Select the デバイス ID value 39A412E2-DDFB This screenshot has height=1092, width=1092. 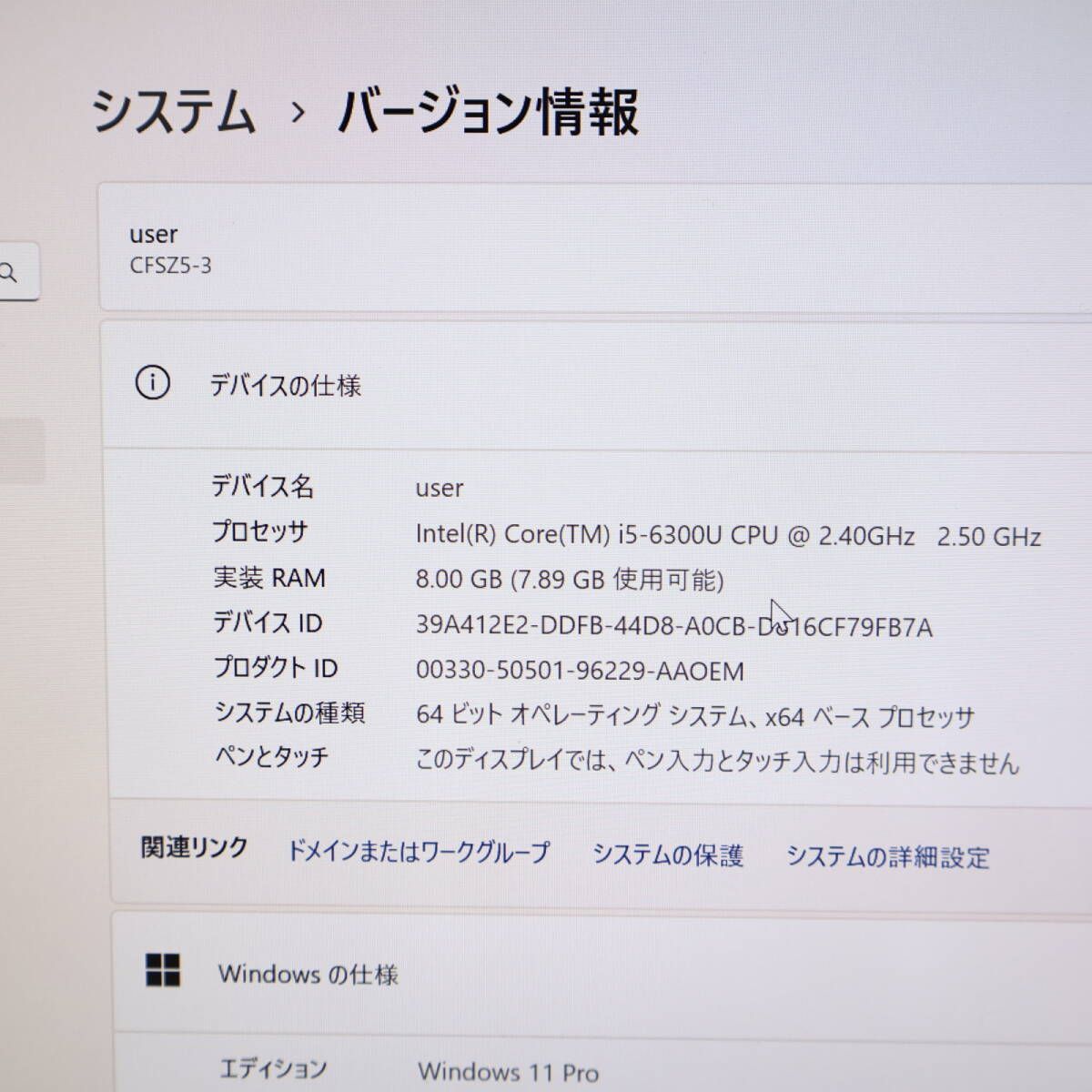click(x=674, y=626)
